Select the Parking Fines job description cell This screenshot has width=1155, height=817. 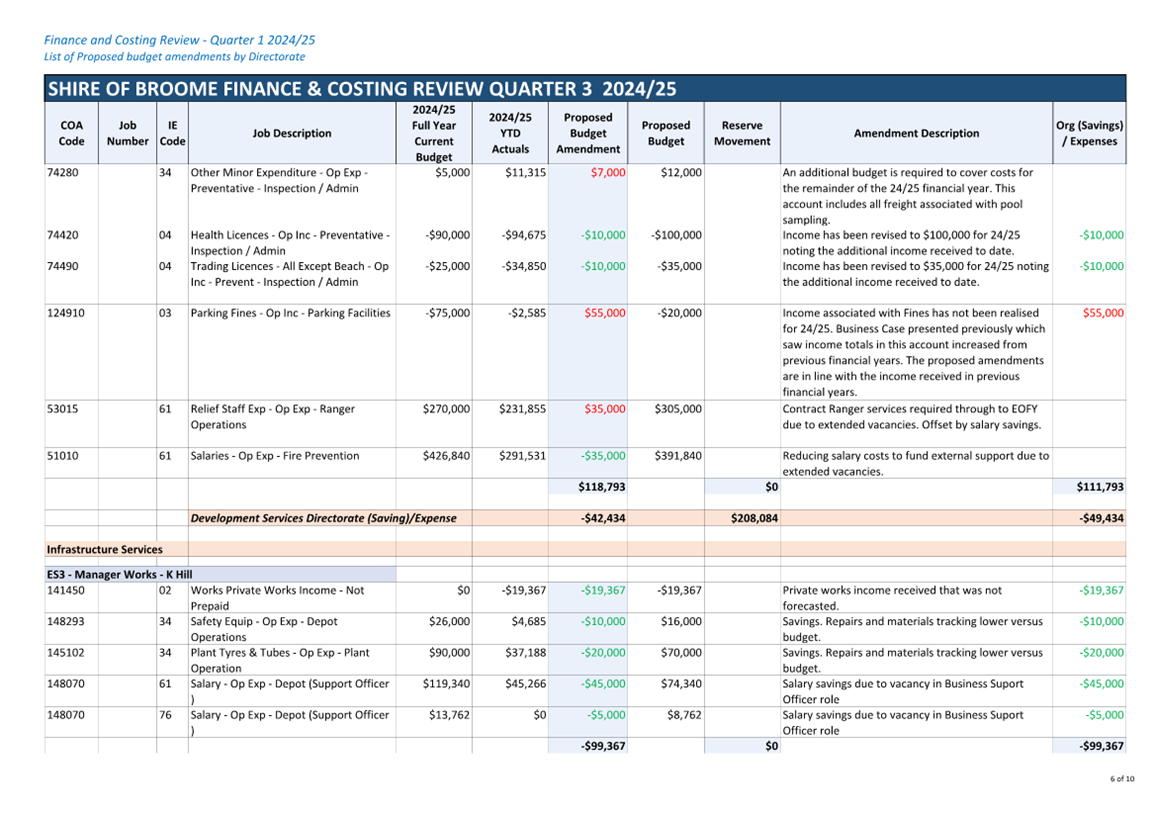[290, 313]
